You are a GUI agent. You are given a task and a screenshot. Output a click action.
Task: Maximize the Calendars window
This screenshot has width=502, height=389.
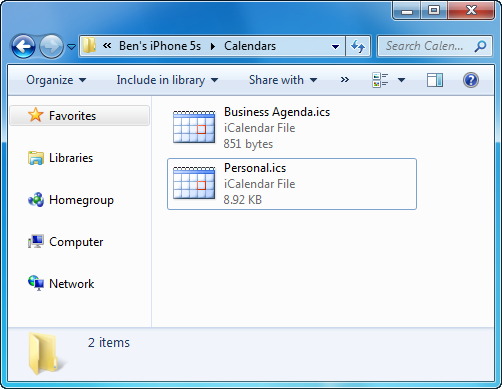point(434,10)
